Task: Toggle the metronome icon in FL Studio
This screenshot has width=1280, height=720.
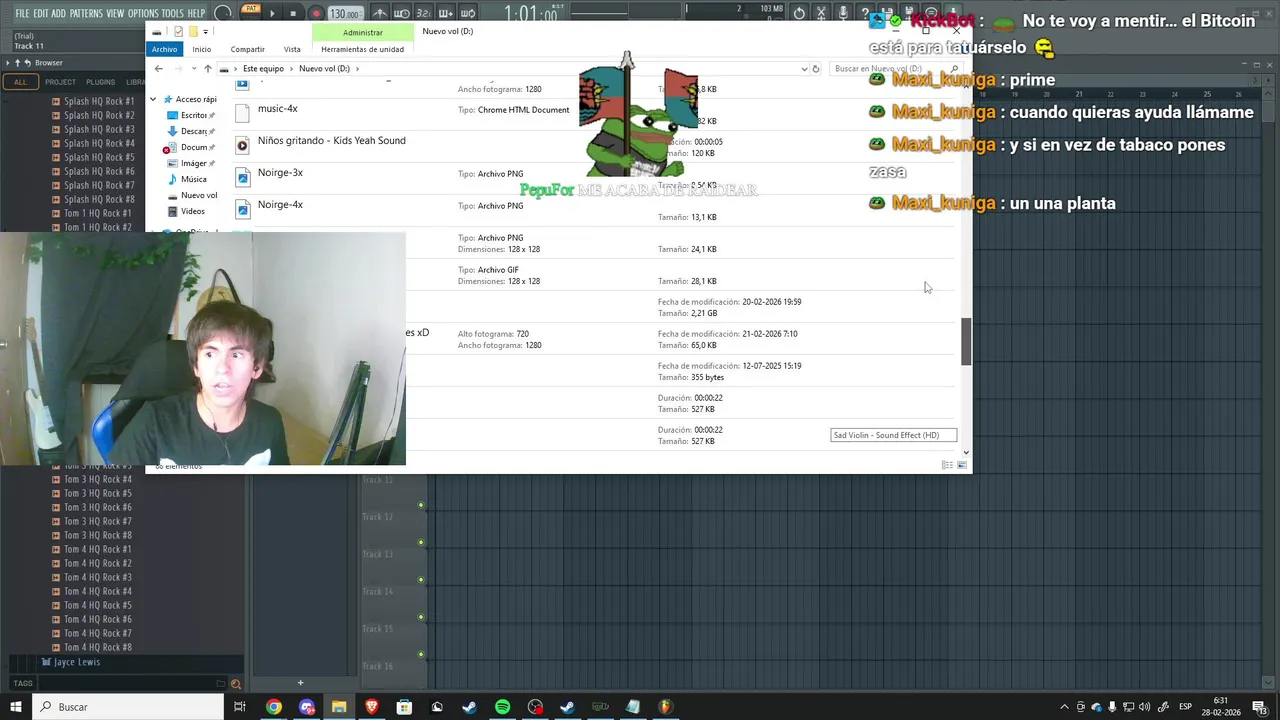Action: point(380,13)
